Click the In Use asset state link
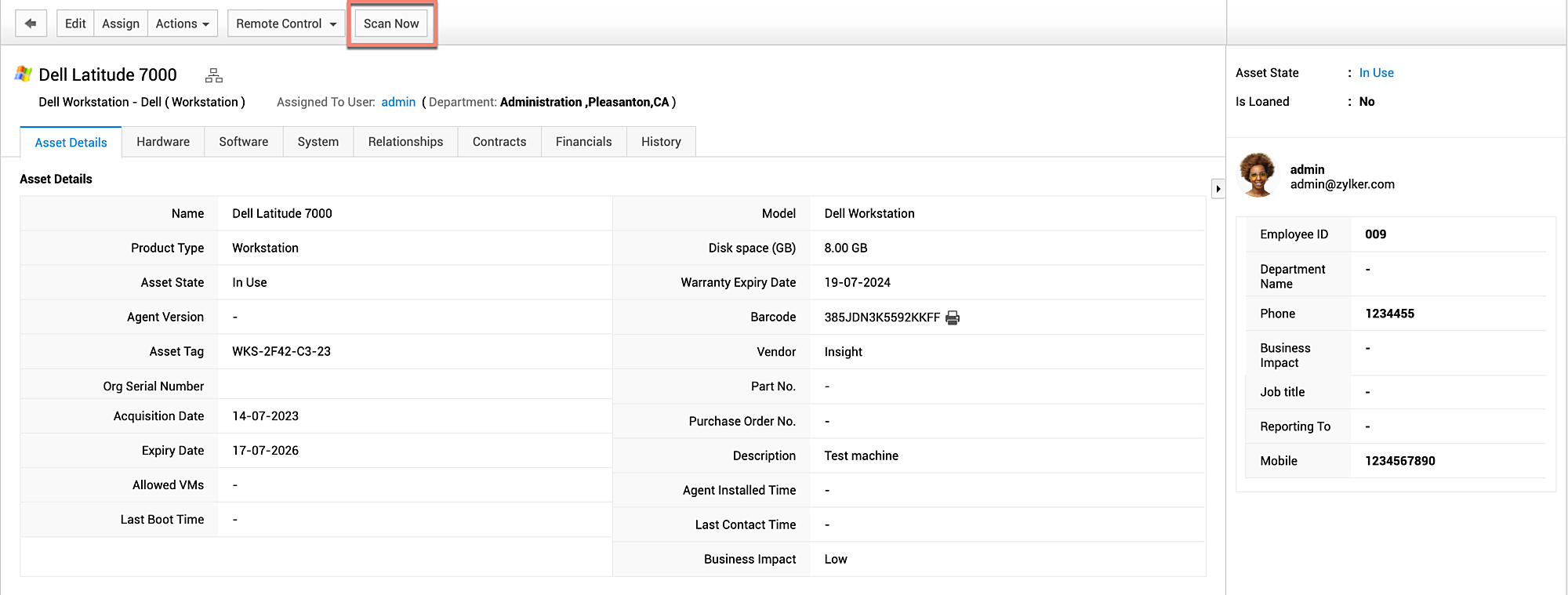1568x595 pixels. 1376,73
